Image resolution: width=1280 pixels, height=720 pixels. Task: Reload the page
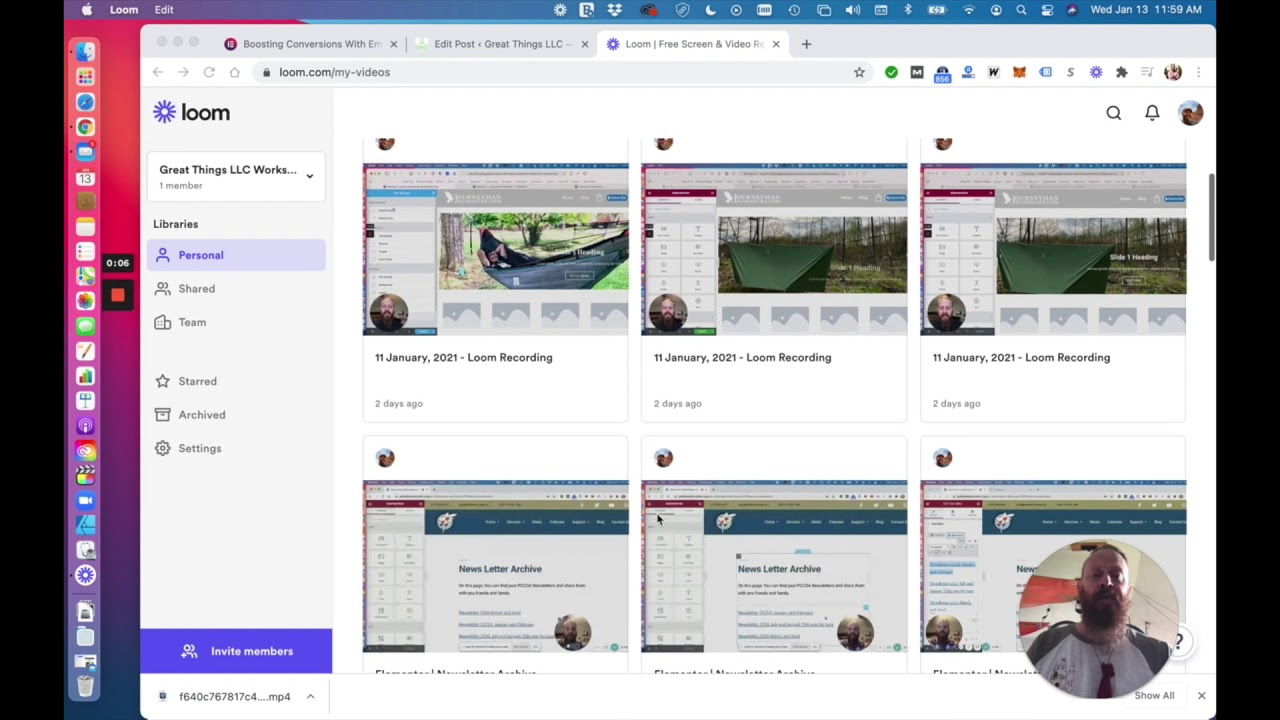coord(209,72)
